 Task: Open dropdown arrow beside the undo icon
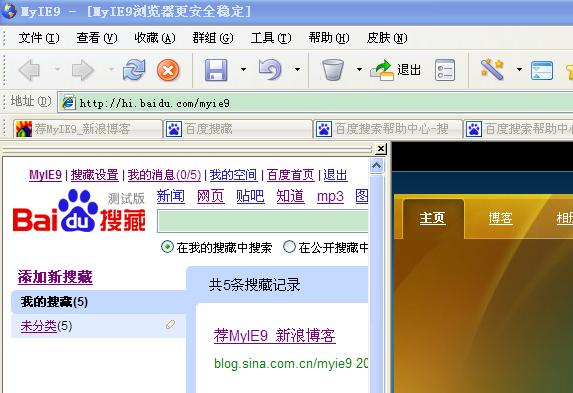(297, 69)
